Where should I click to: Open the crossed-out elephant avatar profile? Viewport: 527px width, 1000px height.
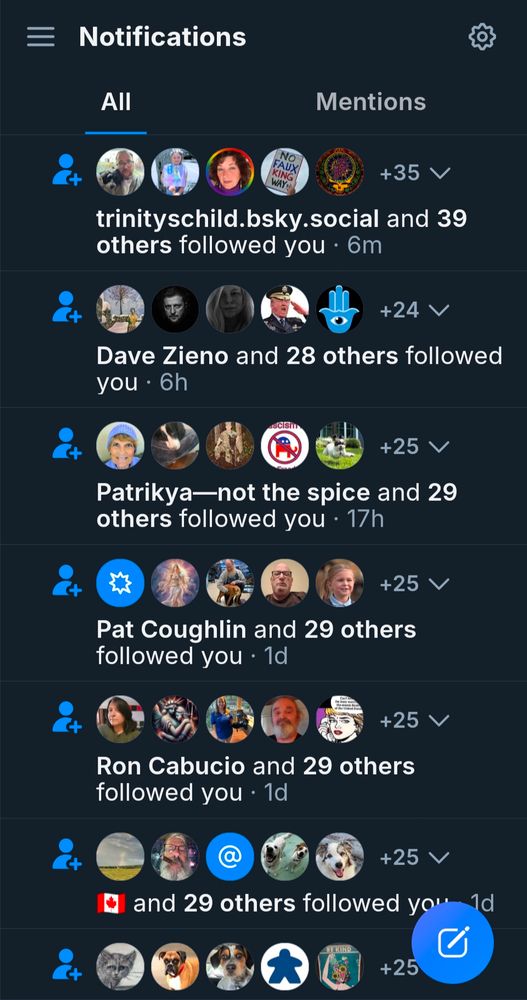coord(285,445)
